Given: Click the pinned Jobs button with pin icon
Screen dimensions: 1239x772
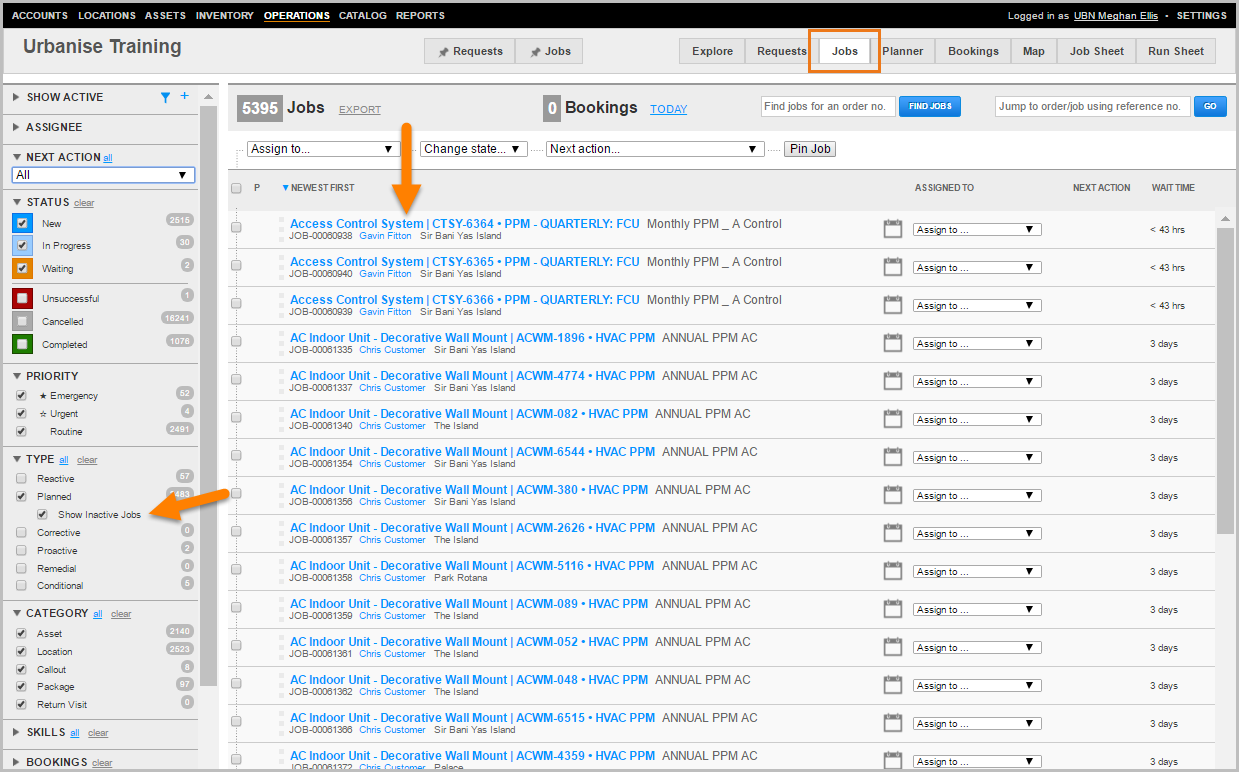Looking at the screenshot, I should [549, 51].
